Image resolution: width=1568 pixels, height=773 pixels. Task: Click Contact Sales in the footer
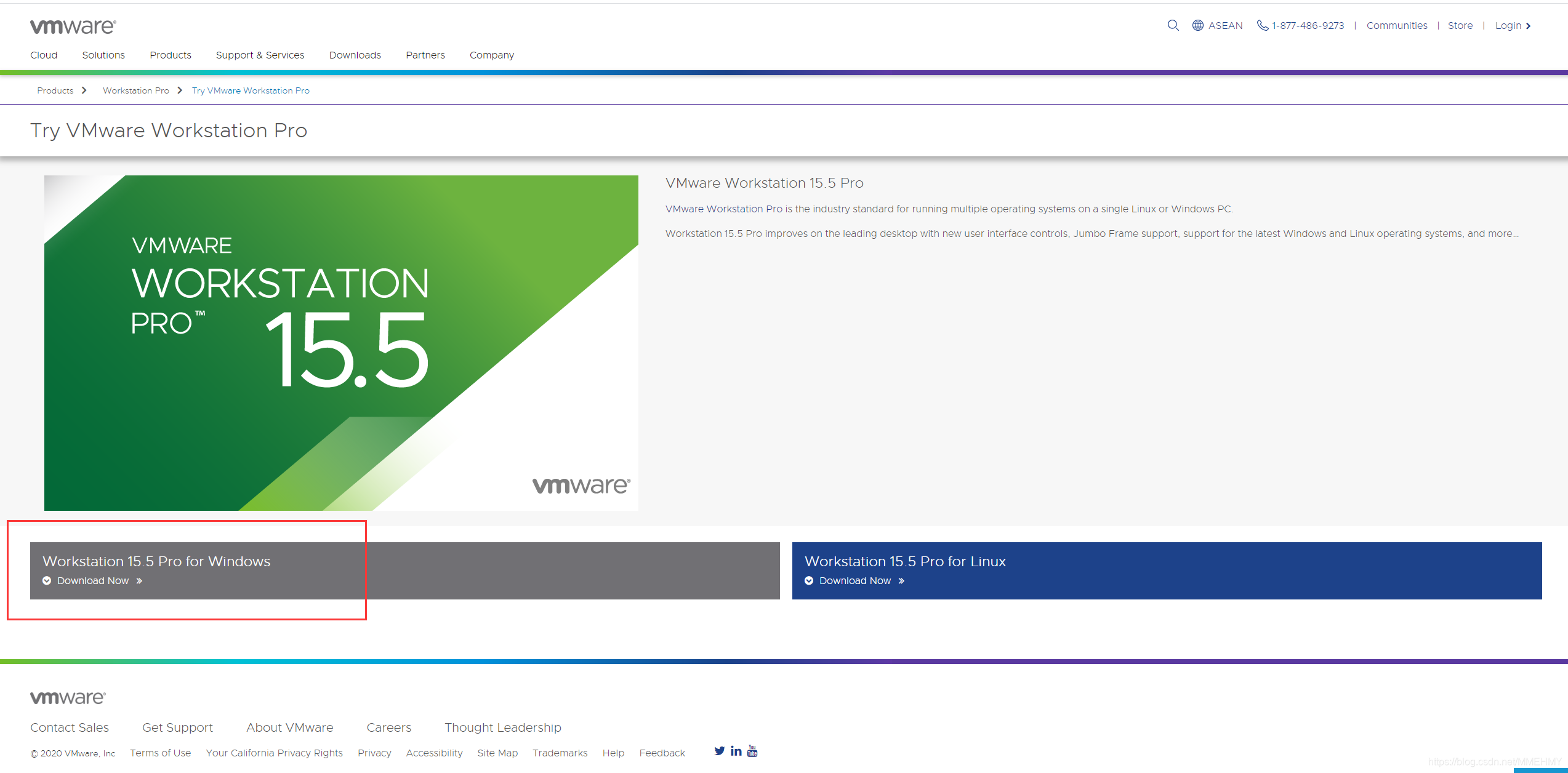(x=70, y=727)
